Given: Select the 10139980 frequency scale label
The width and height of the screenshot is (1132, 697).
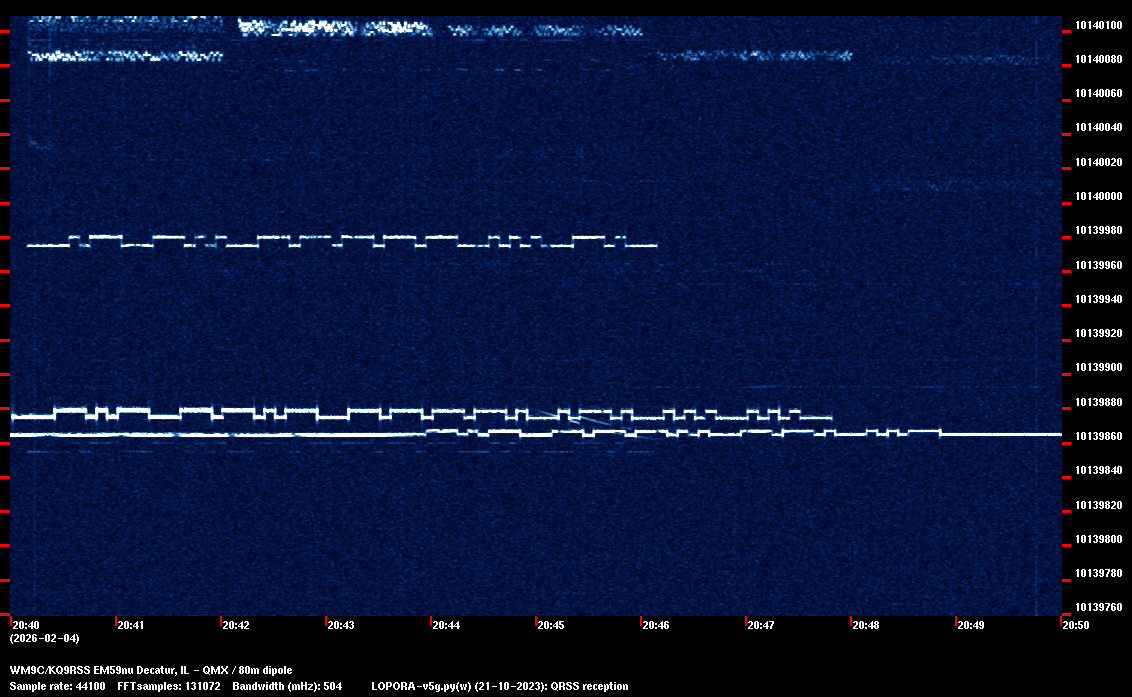Looking at the screenshot, I should pyautogui.click(x=1098, y=230).
